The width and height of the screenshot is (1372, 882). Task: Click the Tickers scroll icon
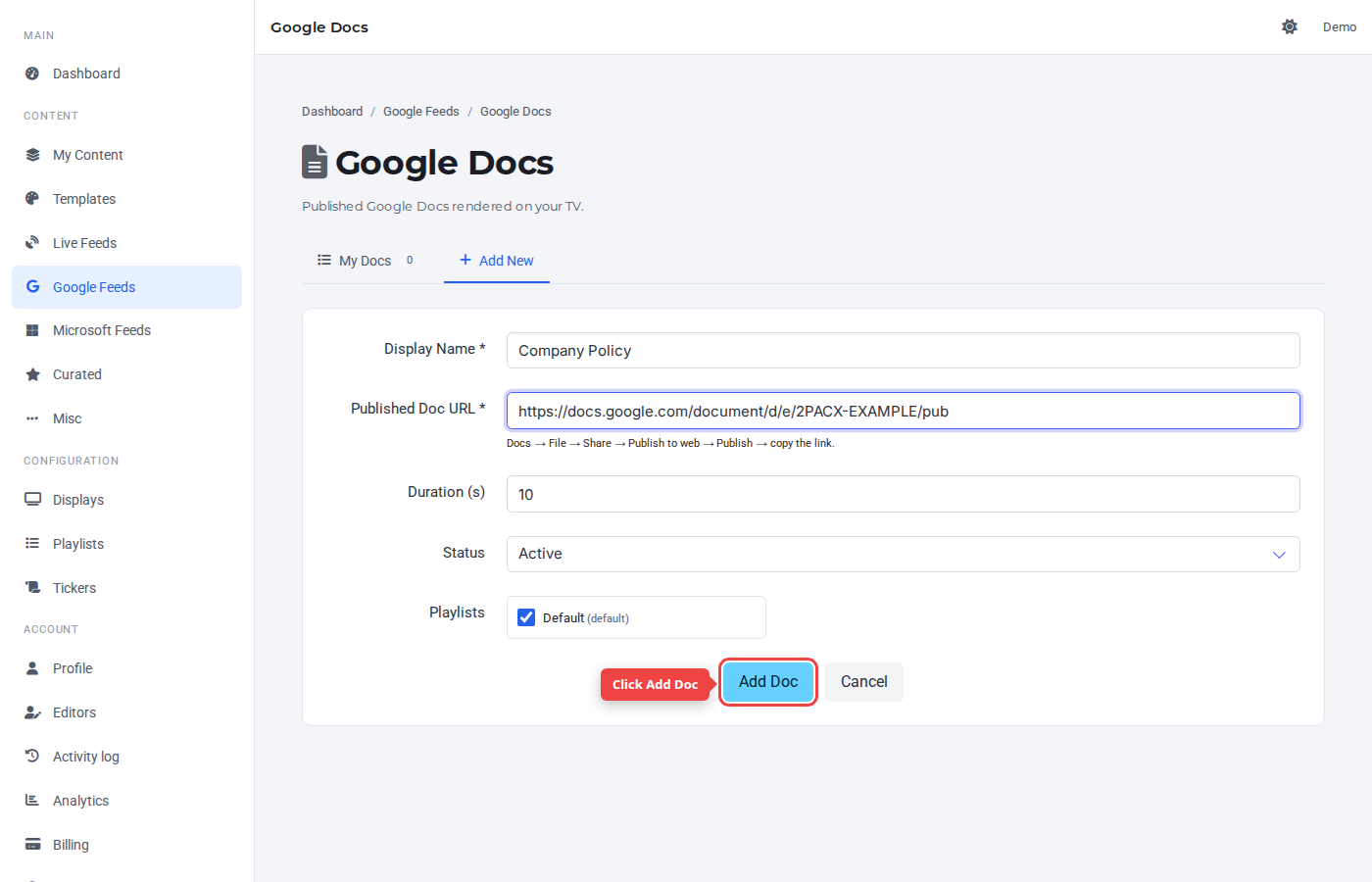32,588
